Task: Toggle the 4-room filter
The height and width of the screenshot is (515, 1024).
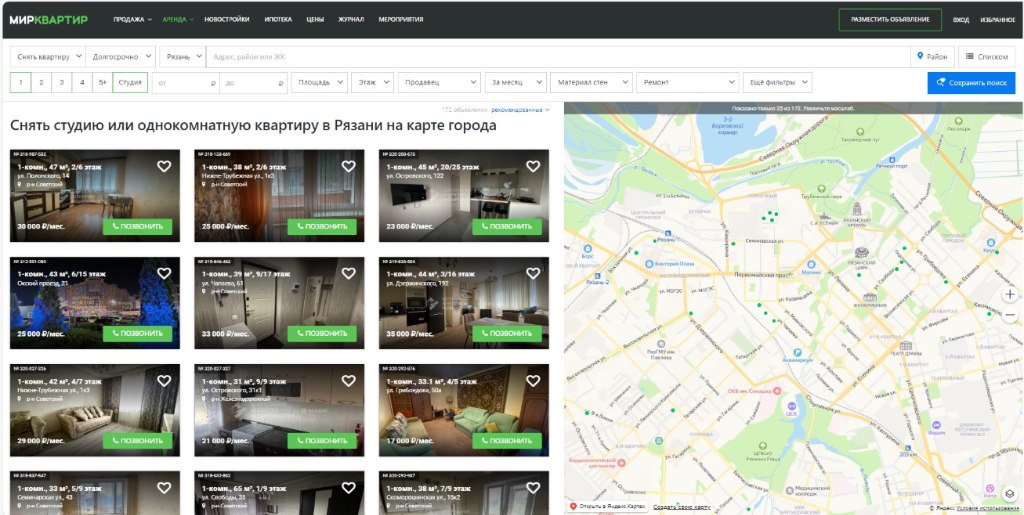Action: click(x=82, y=83)
